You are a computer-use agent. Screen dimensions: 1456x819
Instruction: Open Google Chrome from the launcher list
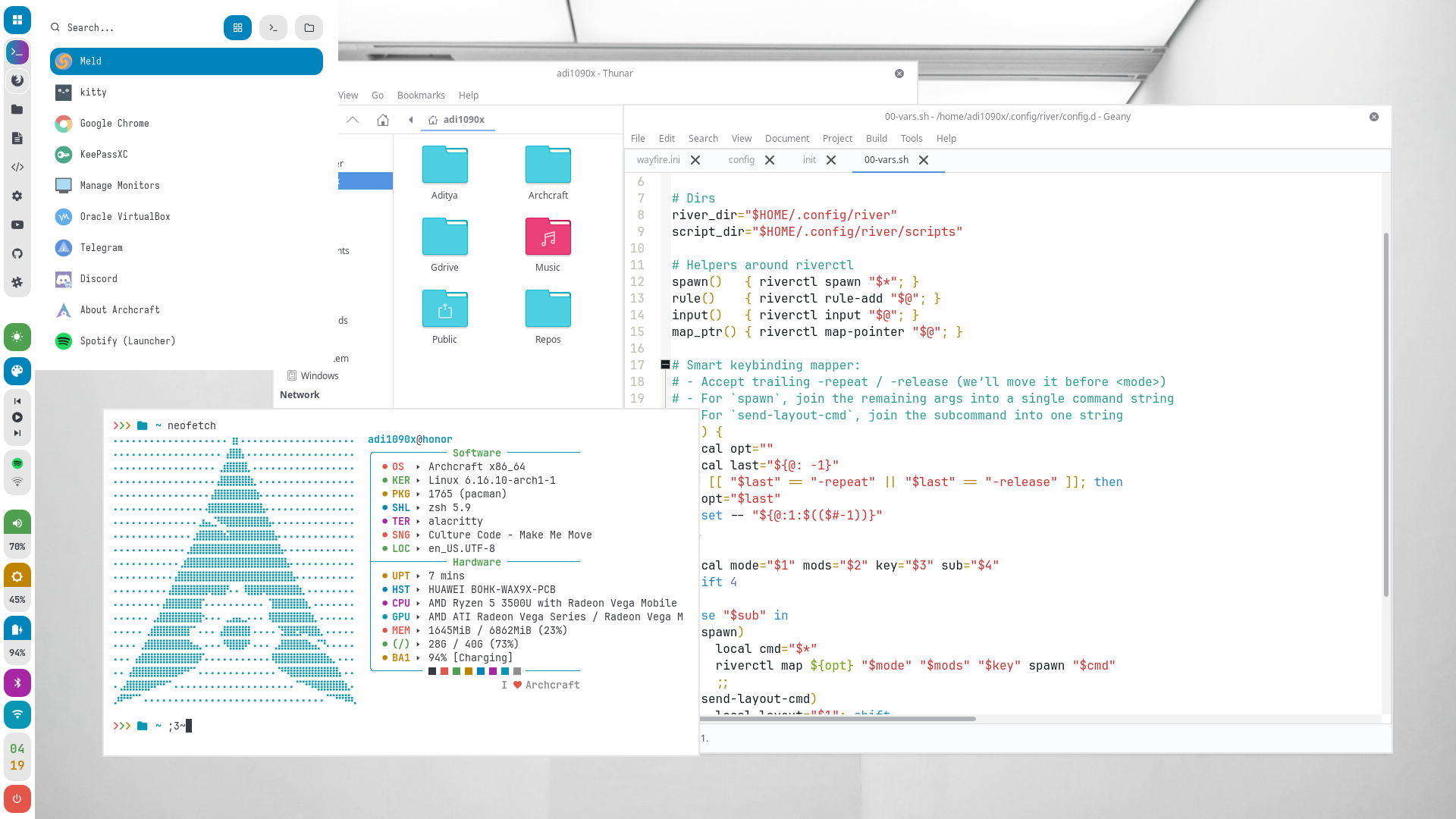114,124
